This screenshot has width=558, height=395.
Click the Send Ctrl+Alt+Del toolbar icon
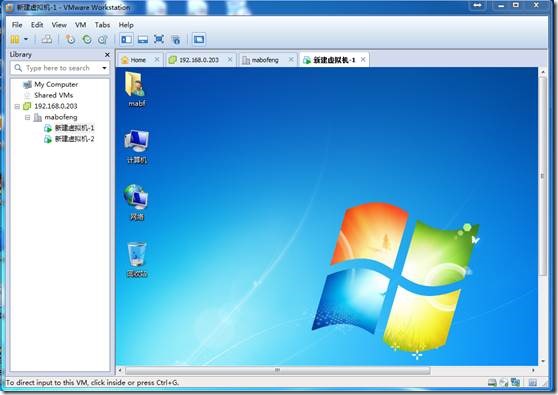47,39
